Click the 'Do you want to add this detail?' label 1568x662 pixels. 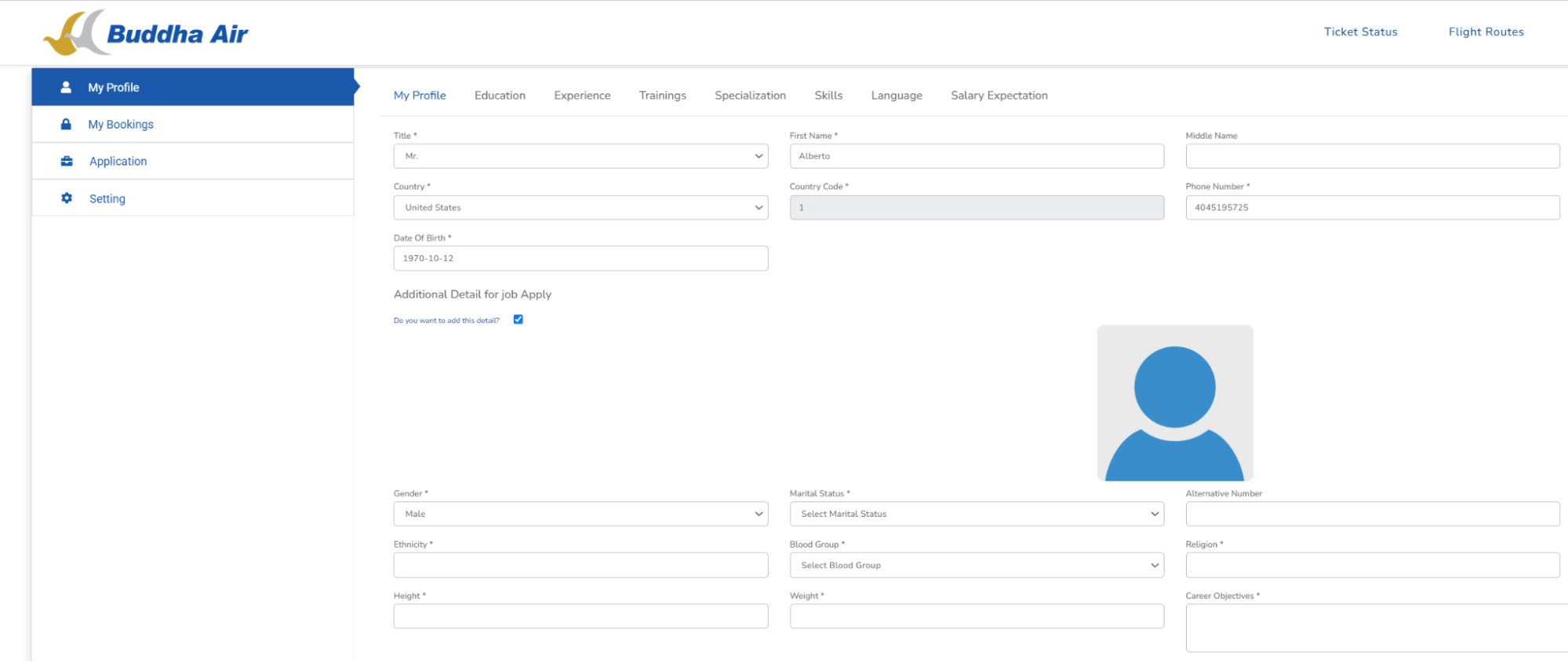click(446, 320)
